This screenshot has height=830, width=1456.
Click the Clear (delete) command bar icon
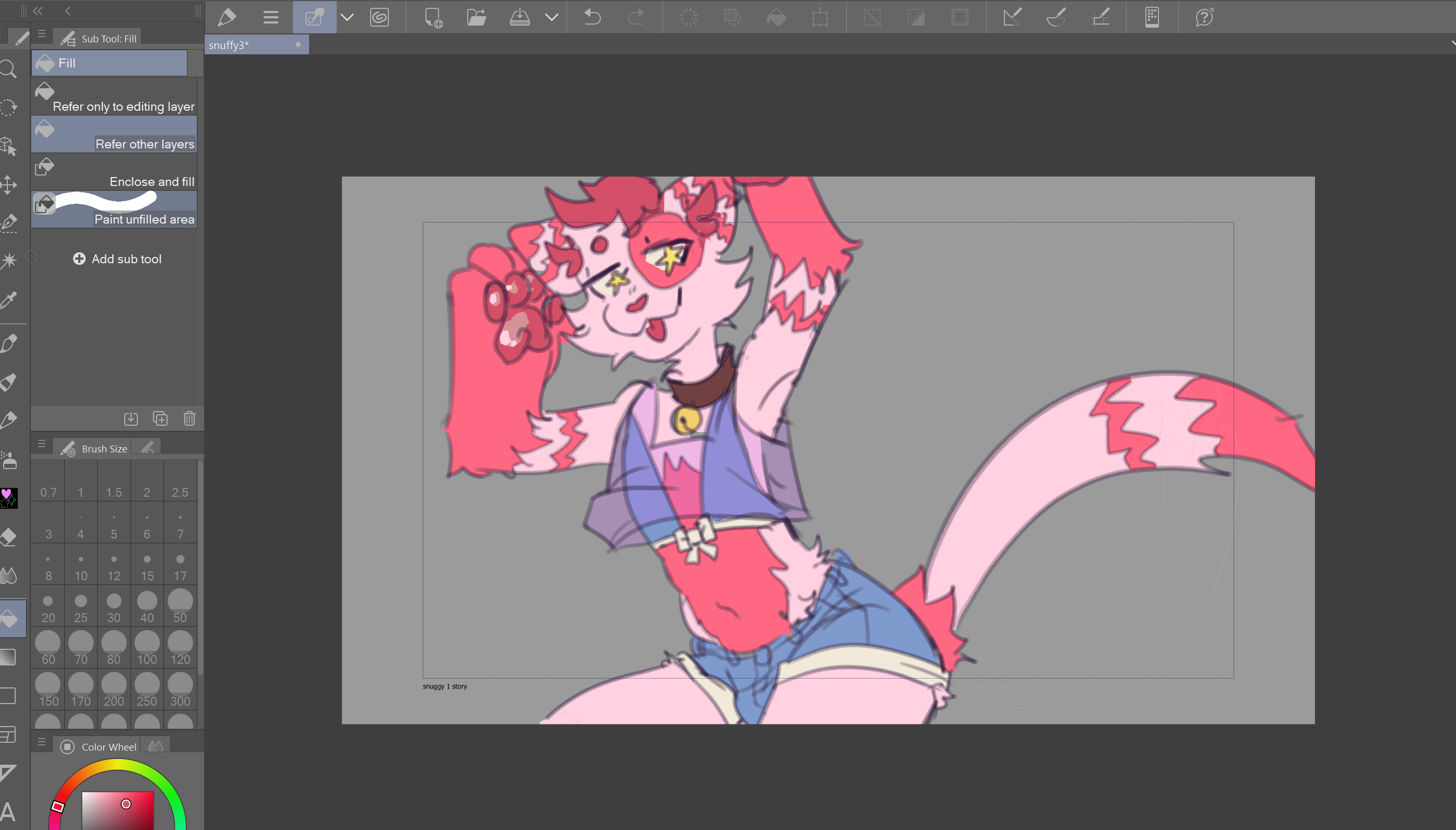click(x=688, y=17)
